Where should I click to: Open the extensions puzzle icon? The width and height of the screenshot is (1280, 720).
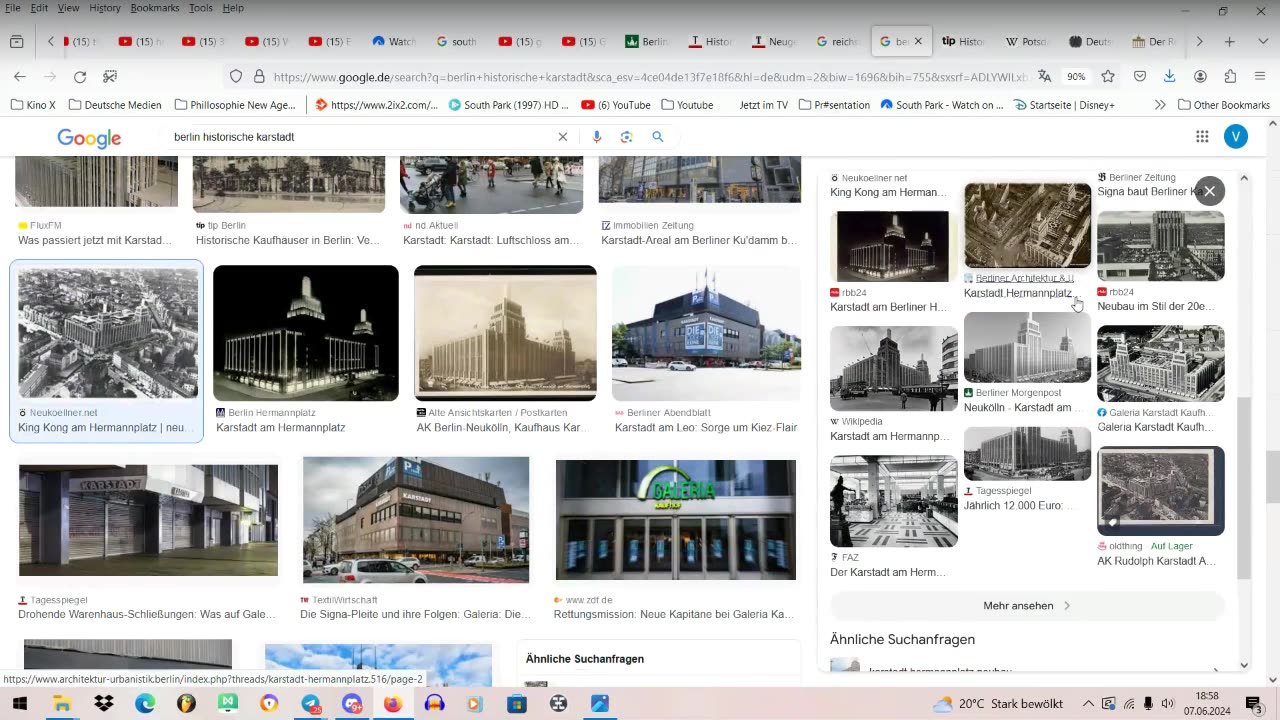pos(1230,76)
